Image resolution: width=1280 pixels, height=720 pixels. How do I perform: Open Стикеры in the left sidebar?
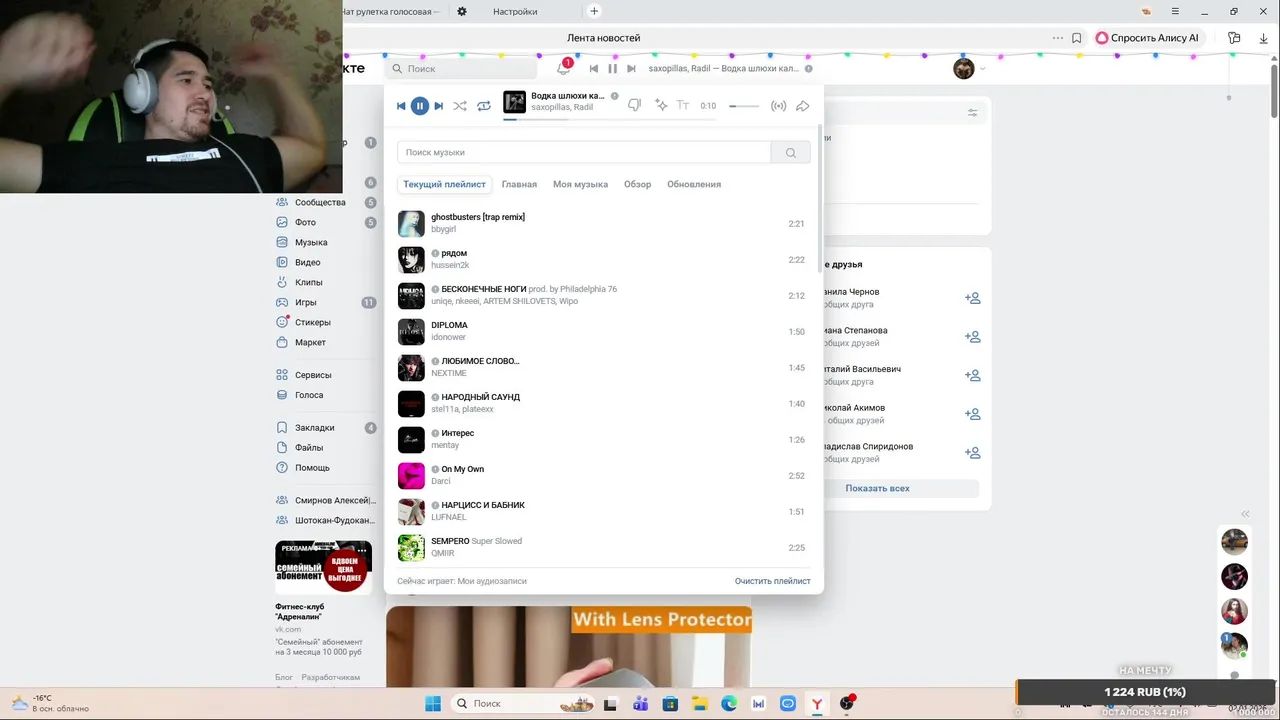(313, 322)
